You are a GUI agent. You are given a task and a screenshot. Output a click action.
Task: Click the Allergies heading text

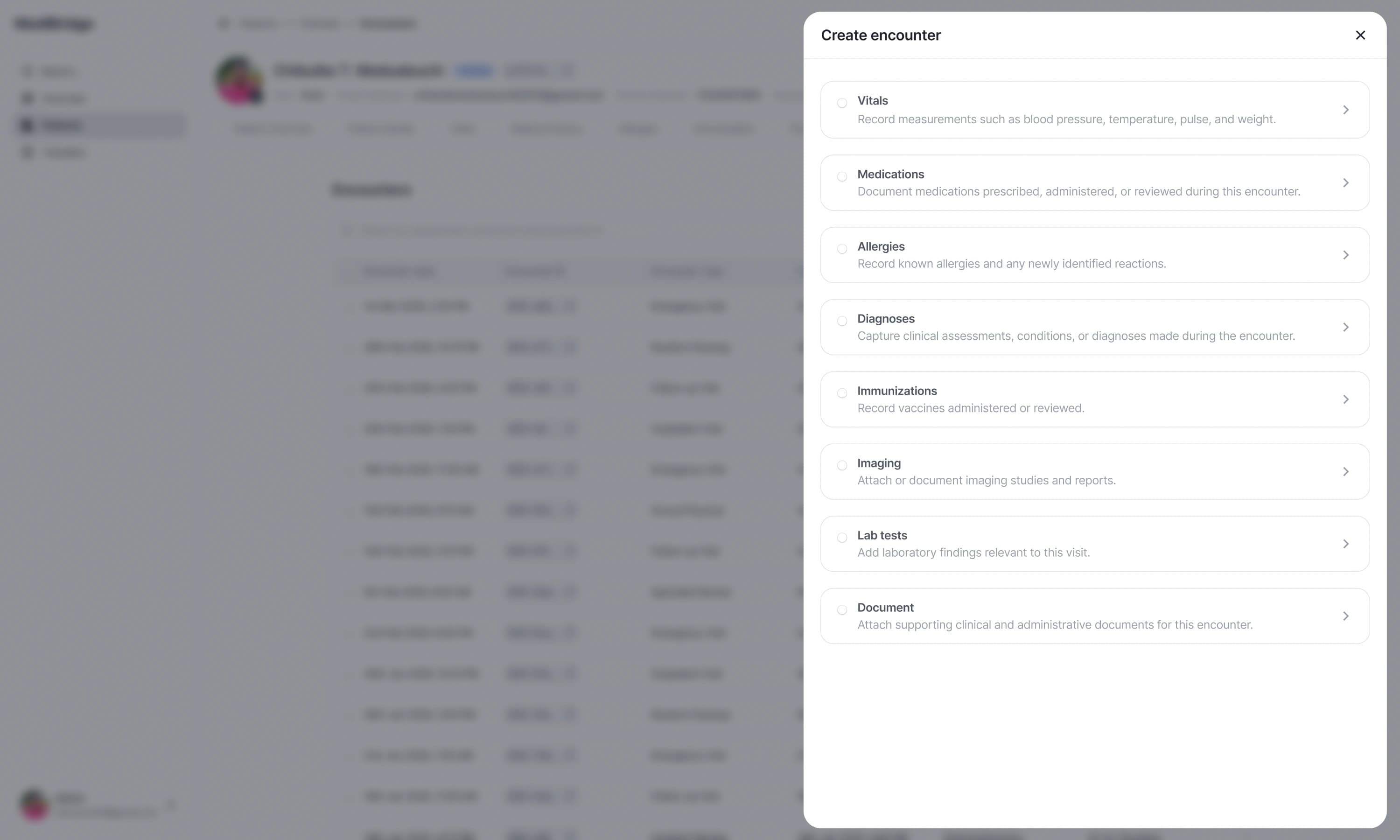pos(881,247)
